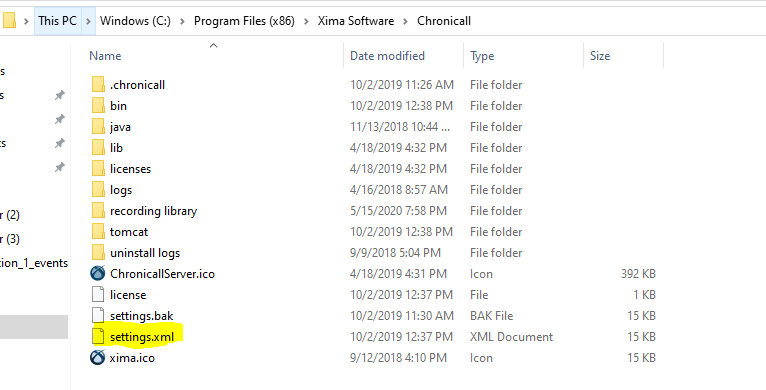Select the ChronicallServer.ico file icon
766x390 pixels.
[x=98, y=274]
